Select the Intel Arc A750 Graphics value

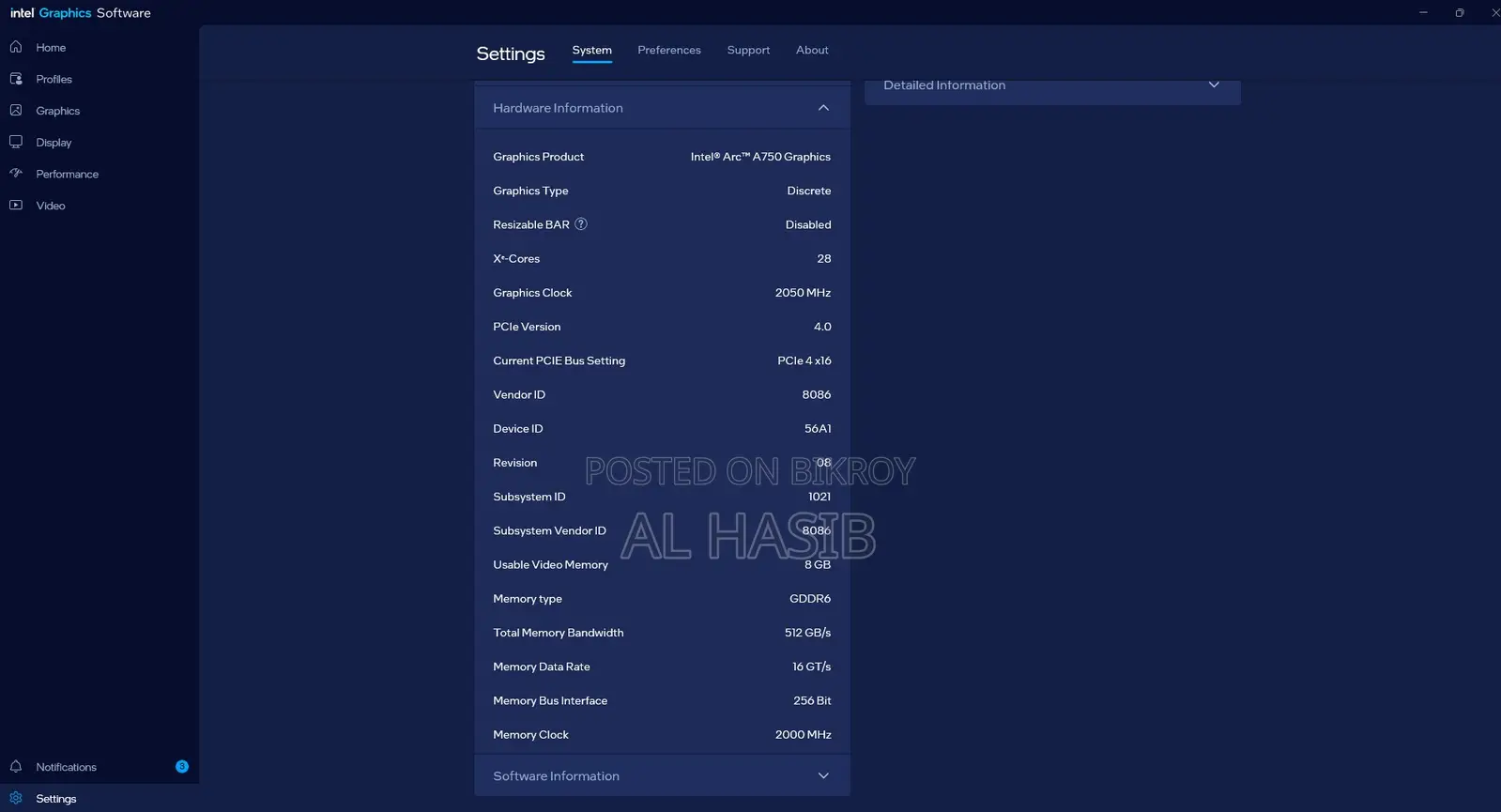click(760, 157)
